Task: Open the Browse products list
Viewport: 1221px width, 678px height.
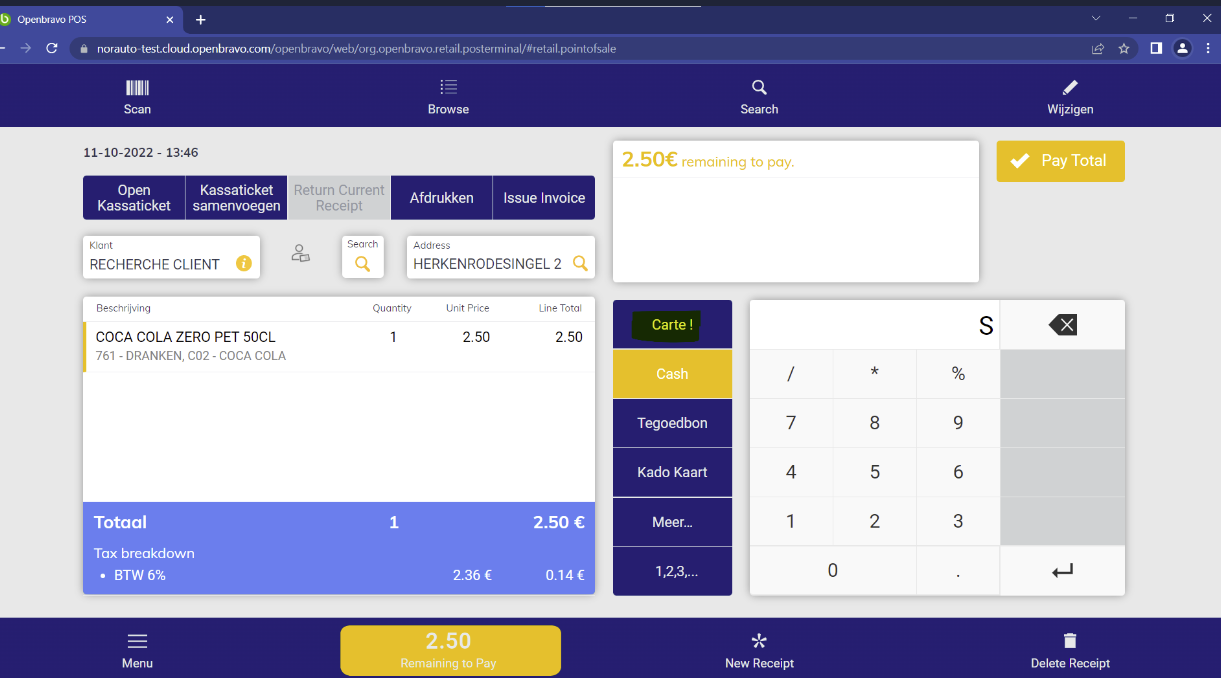Action: (x=448, y=97)
